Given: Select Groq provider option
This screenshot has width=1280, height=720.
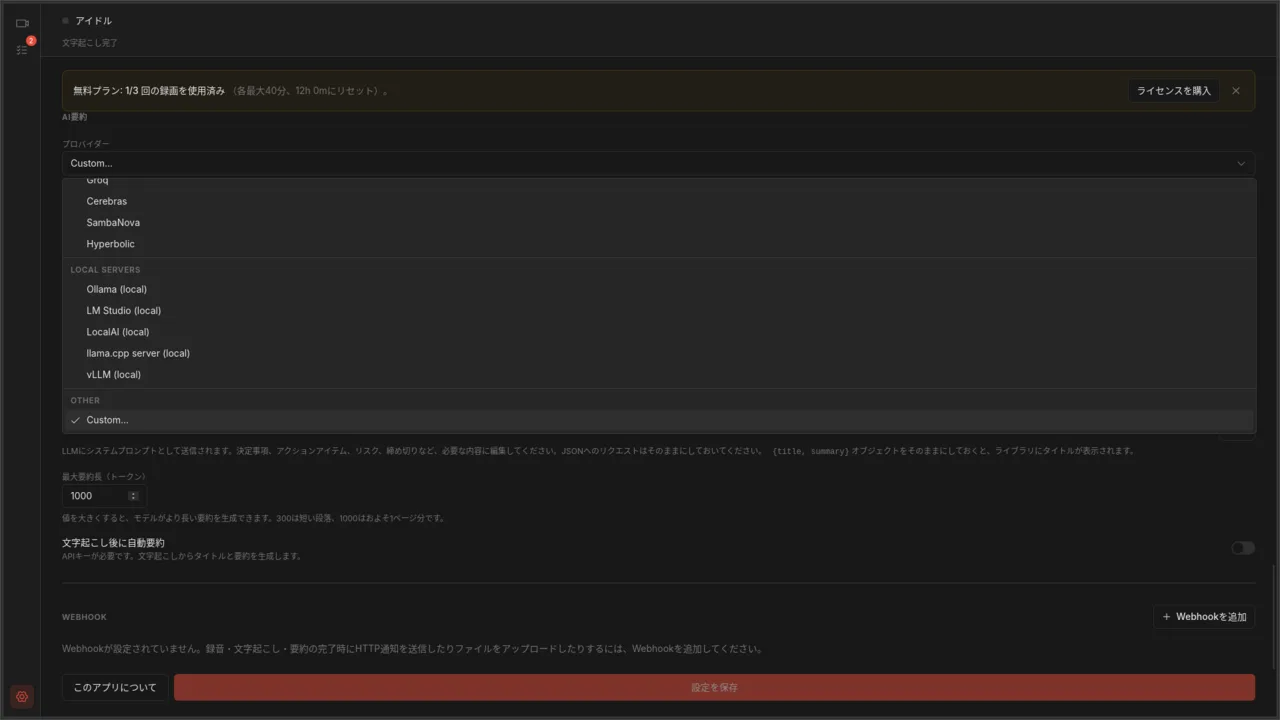Looking at the screenshot, I should 658,181.
